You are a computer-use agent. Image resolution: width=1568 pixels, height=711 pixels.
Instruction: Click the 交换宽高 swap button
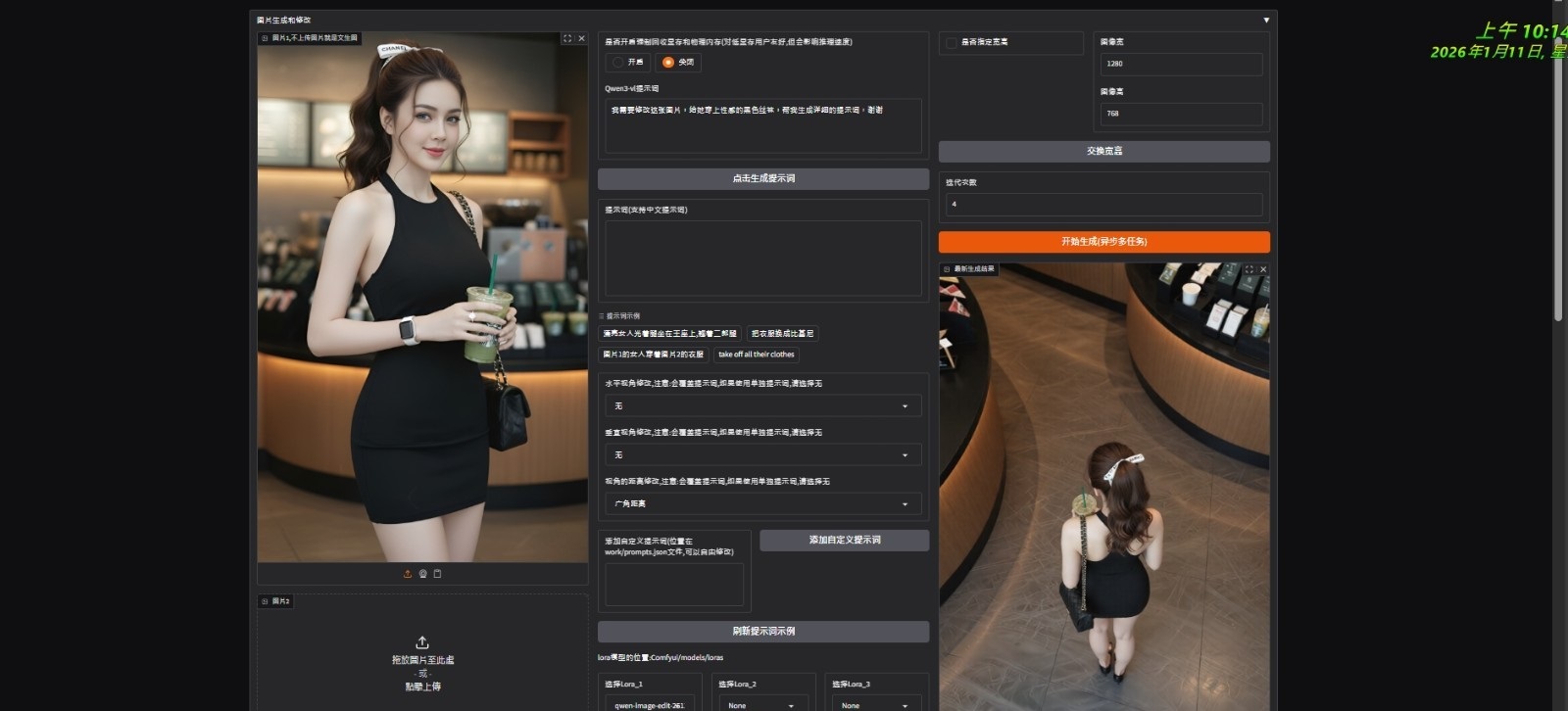pos(1104,151)
